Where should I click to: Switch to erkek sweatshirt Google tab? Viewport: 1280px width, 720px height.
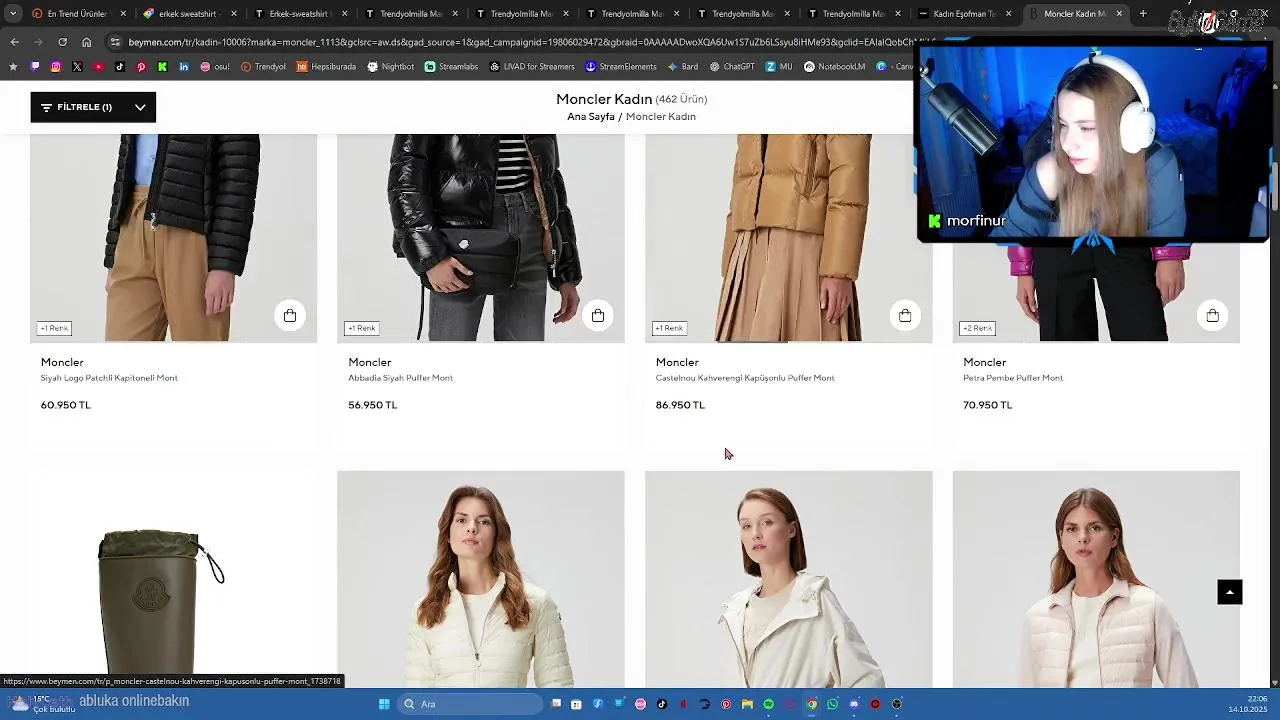[x=188, y=14]
